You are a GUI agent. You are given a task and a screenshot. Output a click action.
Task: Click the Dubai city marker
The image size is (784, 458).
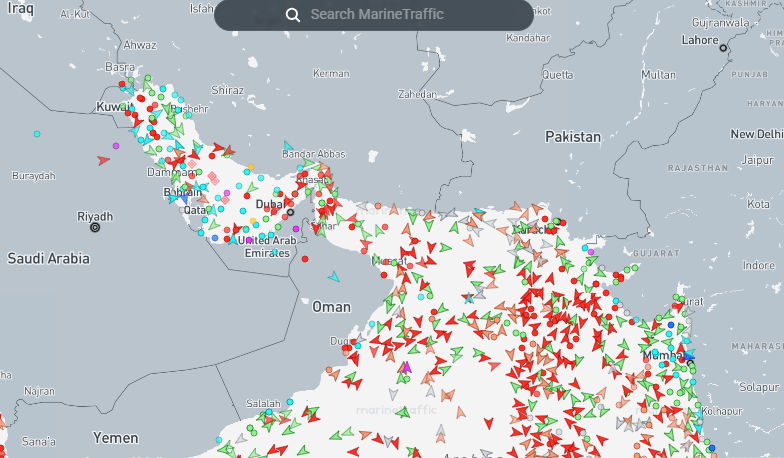tap(290, 213)
